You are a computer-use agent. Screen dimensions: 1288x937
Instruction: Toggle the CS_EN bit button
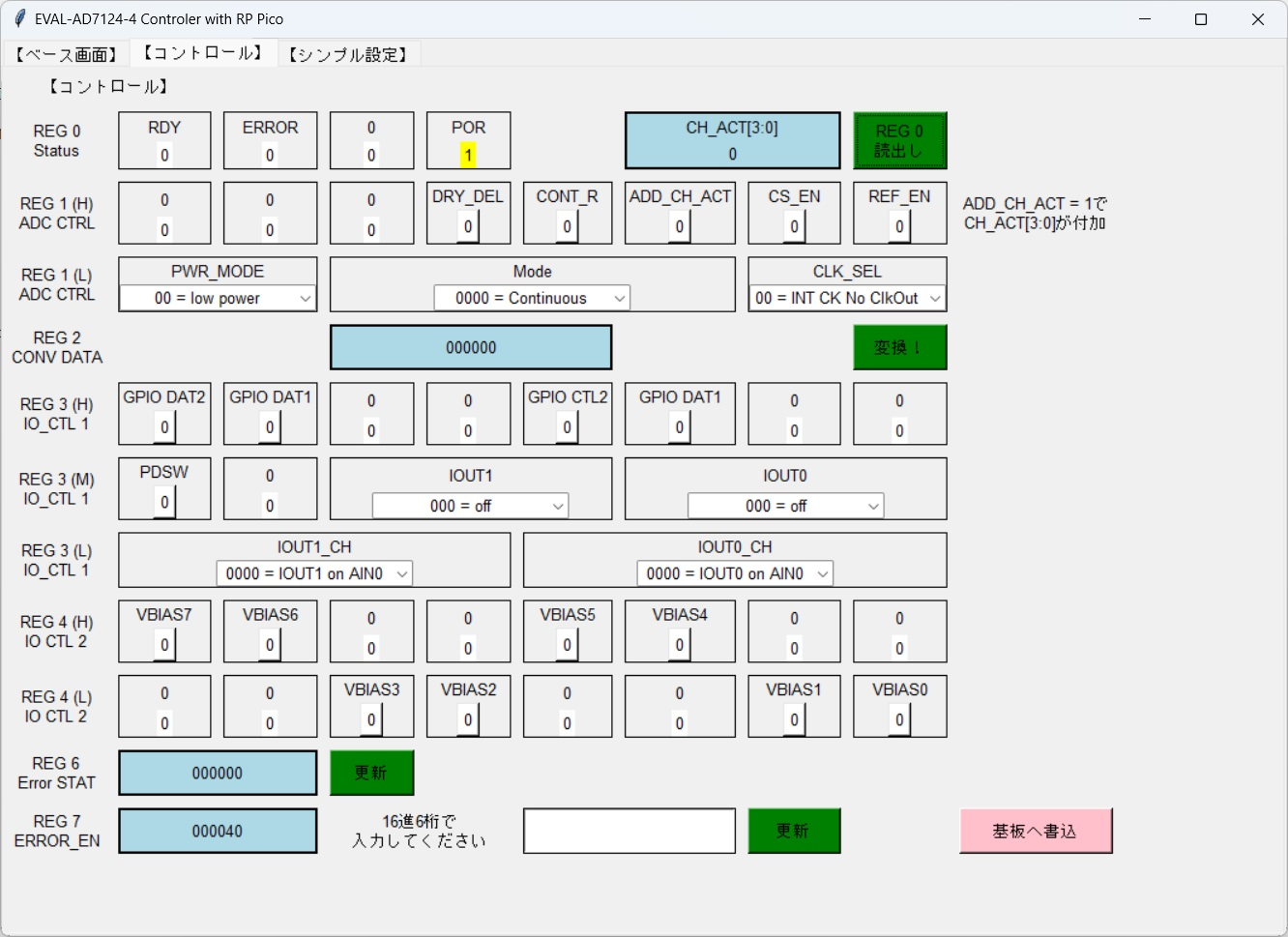(794, 226)
